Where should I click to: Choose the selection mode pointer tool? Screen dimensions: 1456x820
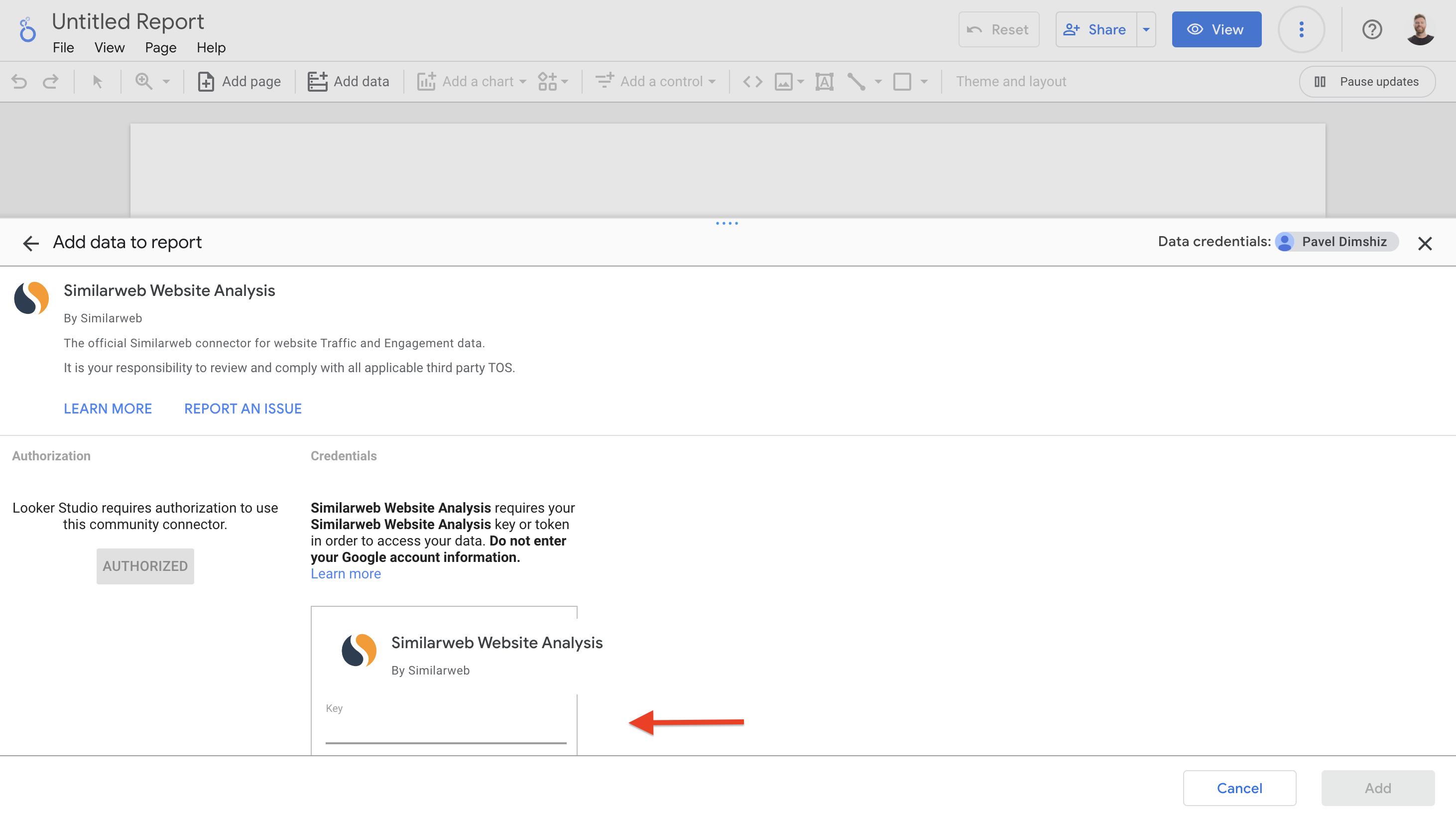[x=97, y=81]
